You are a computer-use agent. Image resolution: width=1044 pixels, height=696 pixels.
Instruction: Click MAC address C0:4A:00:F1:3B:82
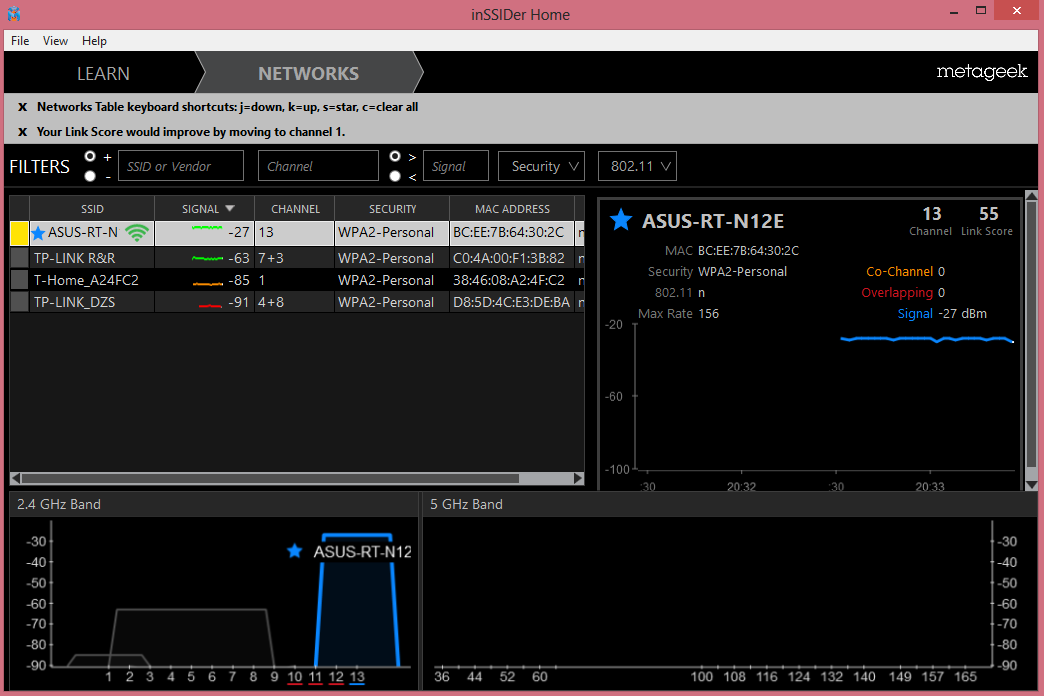(509, 258)
